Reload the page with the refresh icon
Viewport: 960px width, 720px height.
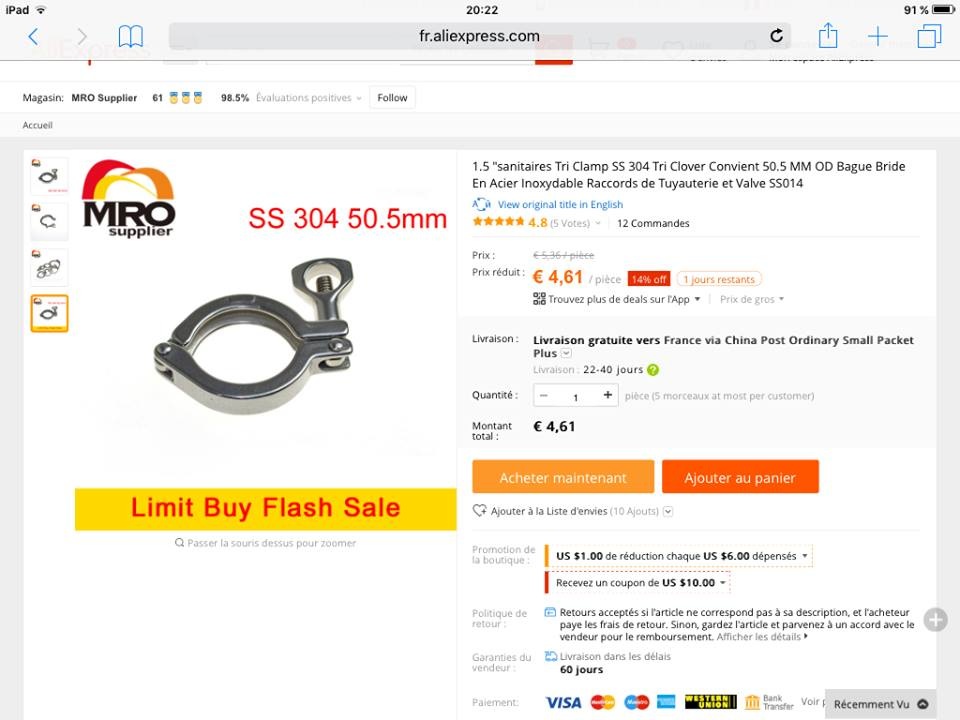tap(776, 36)
